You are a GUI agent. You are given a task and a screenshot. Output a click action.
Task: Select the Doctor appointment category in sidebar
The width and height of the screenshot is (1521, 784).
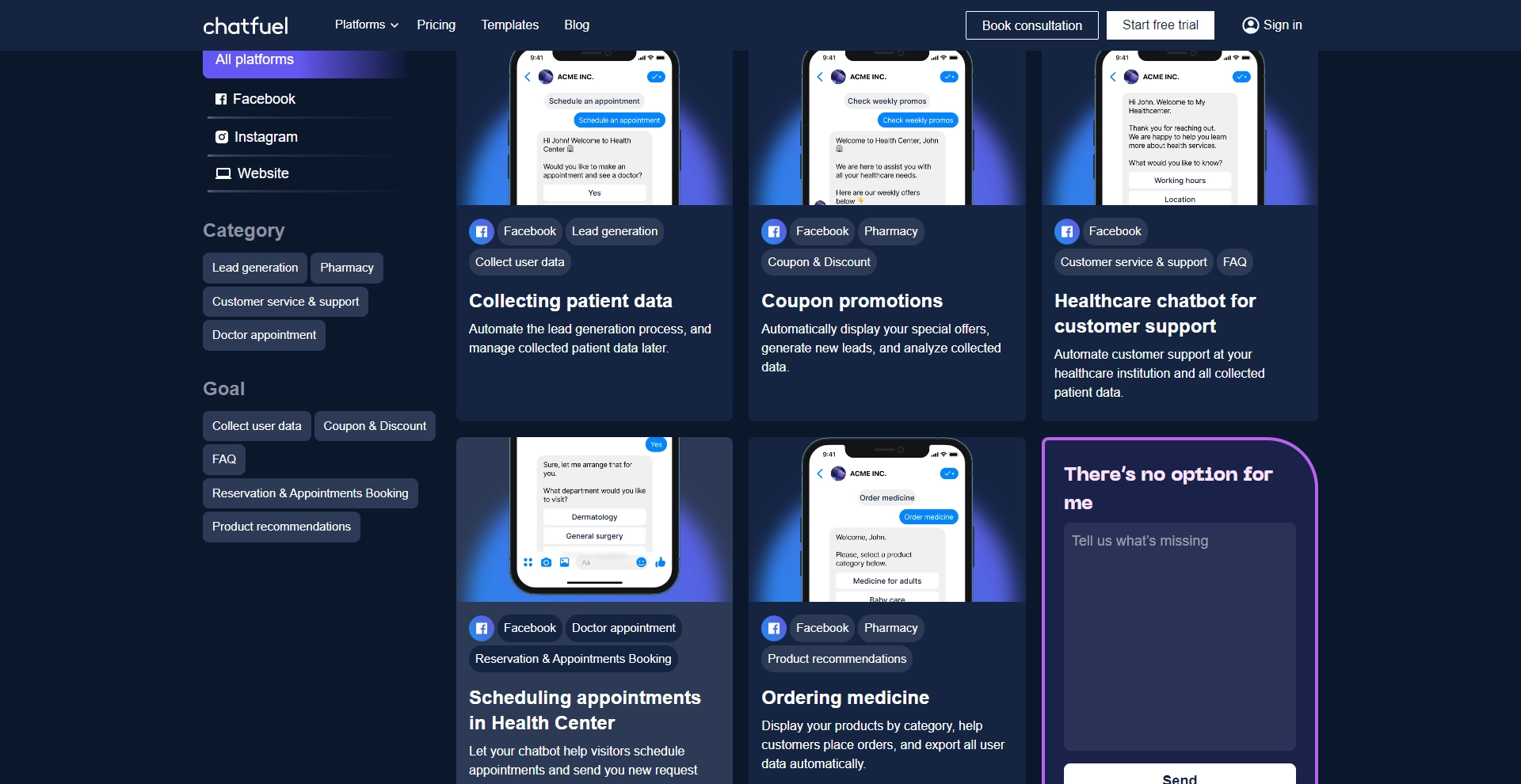tap(264, 335)
